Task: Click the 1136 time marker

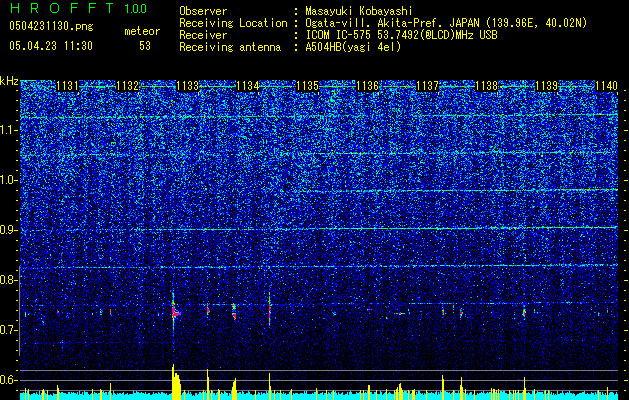Action: tap(367, 86)
